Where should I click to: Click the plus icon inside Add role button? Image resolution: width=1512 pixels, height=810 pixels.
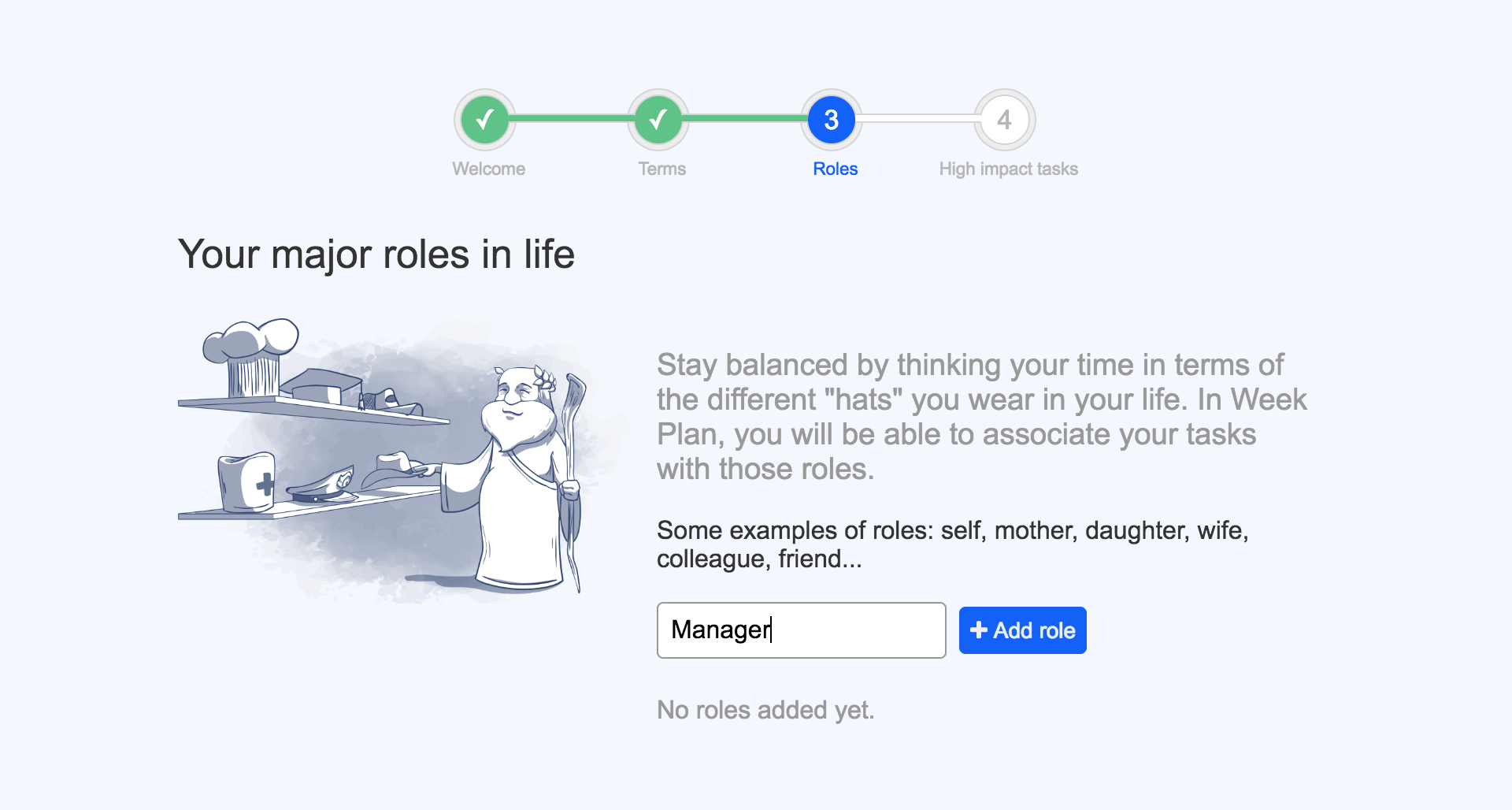coord(979,630)
